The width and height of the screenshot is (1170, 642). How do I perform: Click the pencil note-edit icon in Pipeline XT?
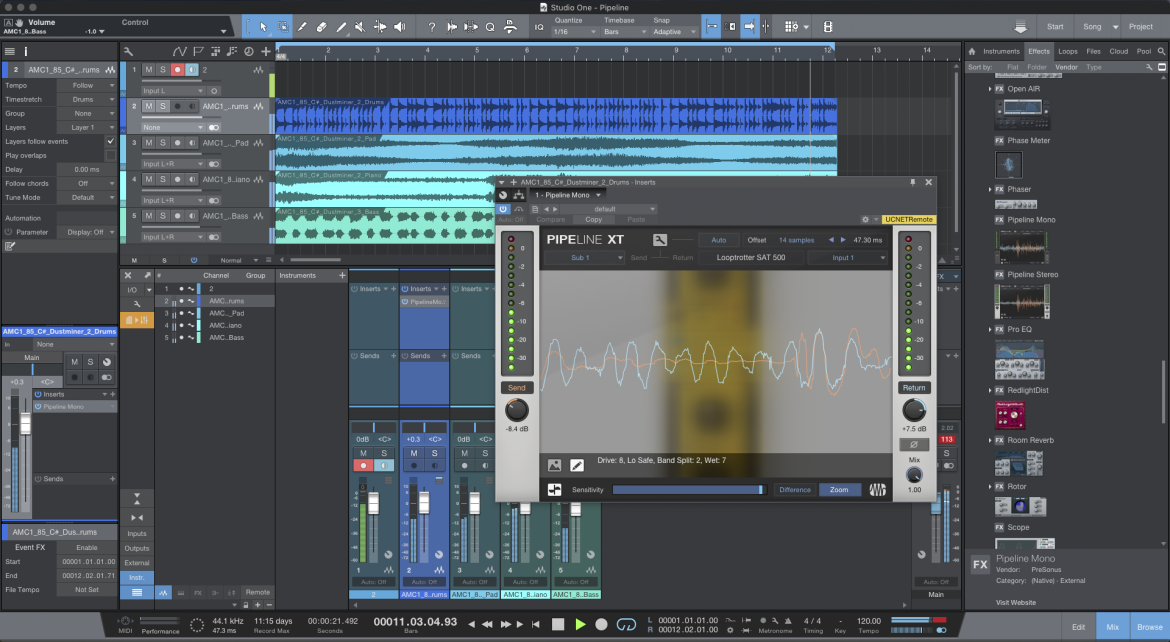click(577, 465)
